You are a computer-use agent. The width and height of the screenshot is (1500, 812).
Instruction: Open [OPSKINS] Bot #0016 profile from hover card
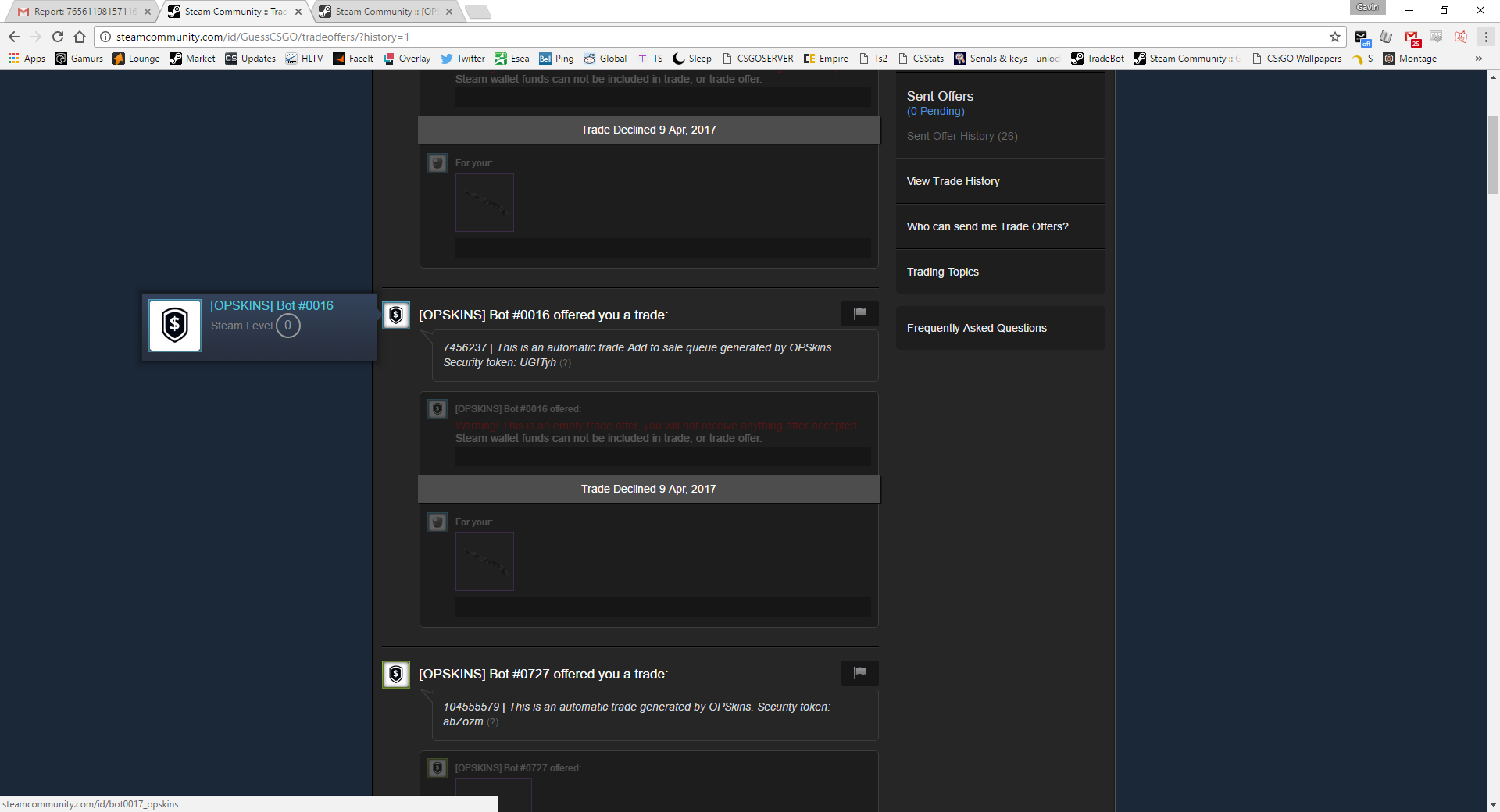pos(272,305)
